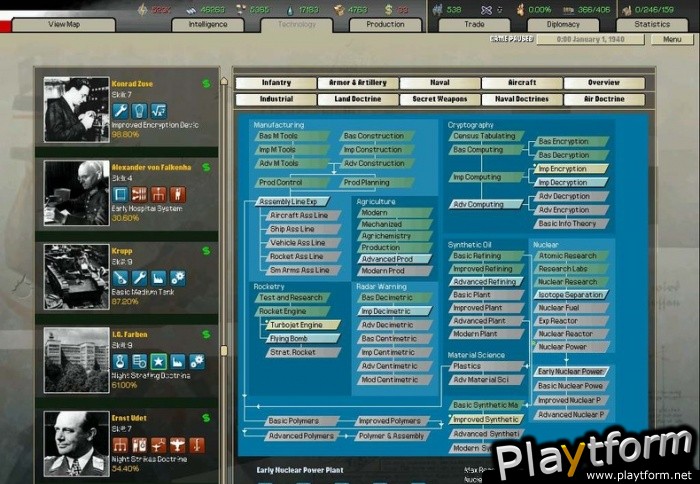The height and width of the screenshot is (484, 700).
Task: Open the Diplomacy tab
Action: click(x=563, y=25)
